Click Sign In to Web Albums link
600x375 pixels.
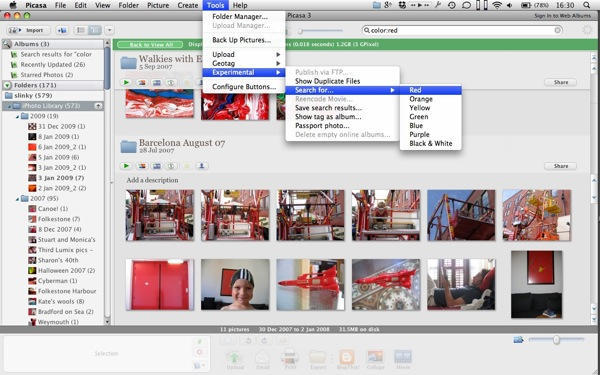click(562, 16)
